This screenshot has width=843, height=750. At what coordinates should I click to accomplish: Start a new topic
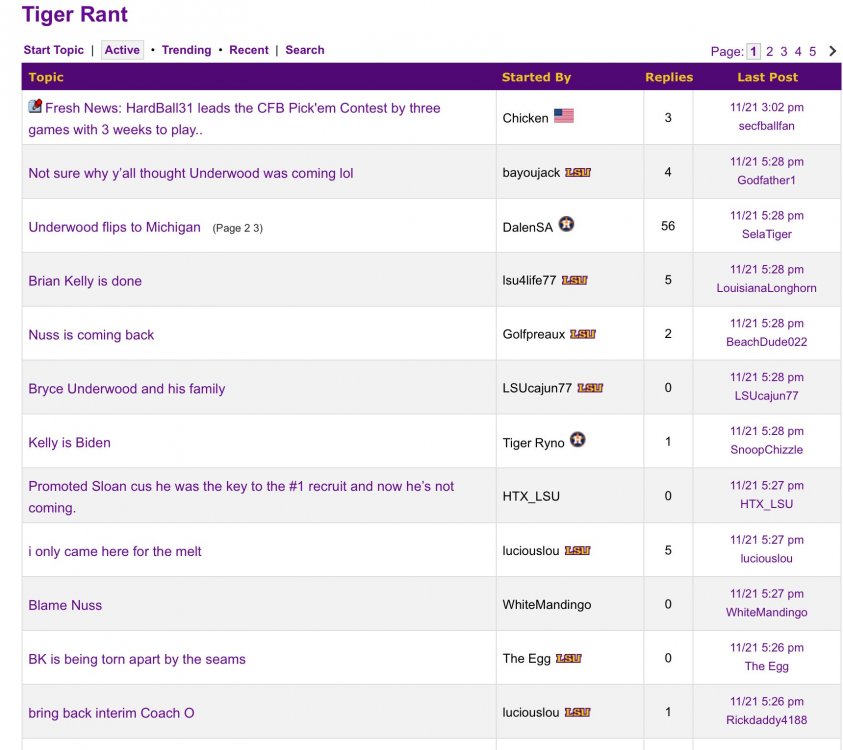coord(54,50)
